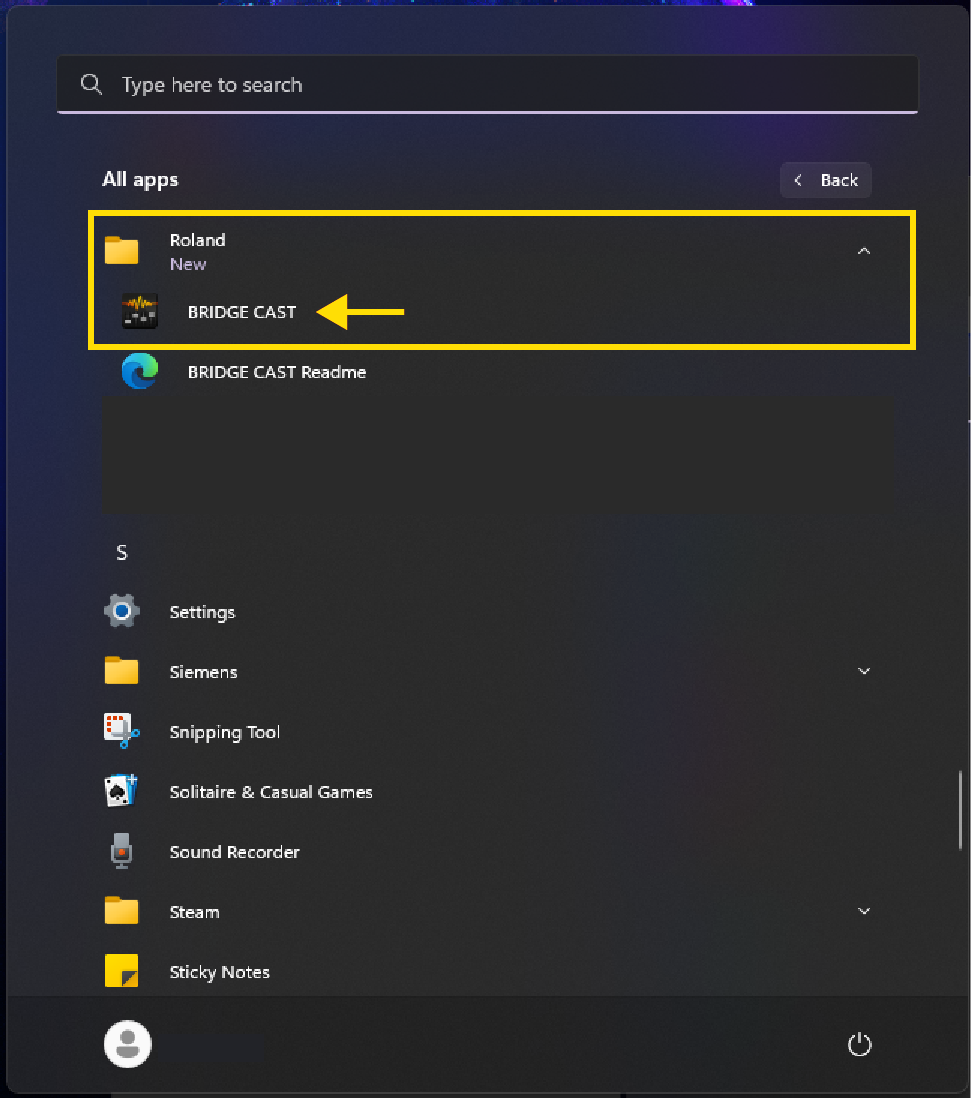Screen dimensions: 971x1098
Task: Expand the Siemens folder group
Action: pos(863,671)
